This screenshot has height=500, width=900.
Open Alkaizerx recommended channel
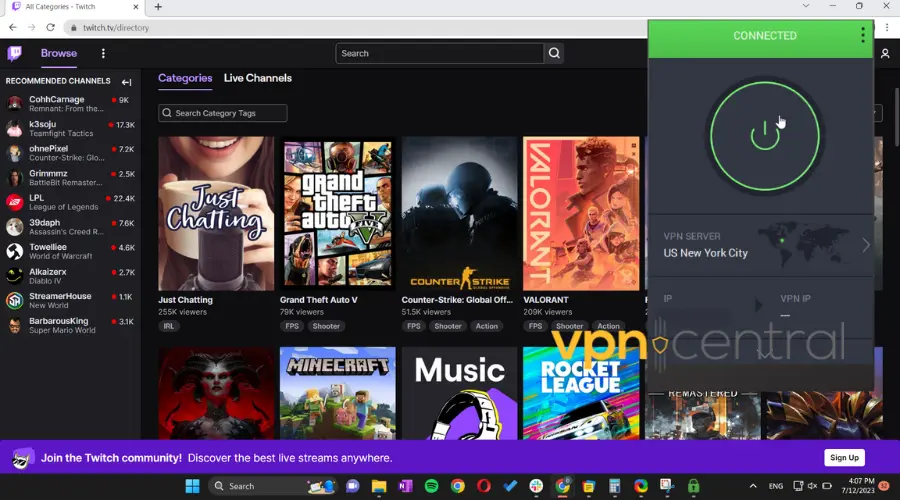[70, 276]
